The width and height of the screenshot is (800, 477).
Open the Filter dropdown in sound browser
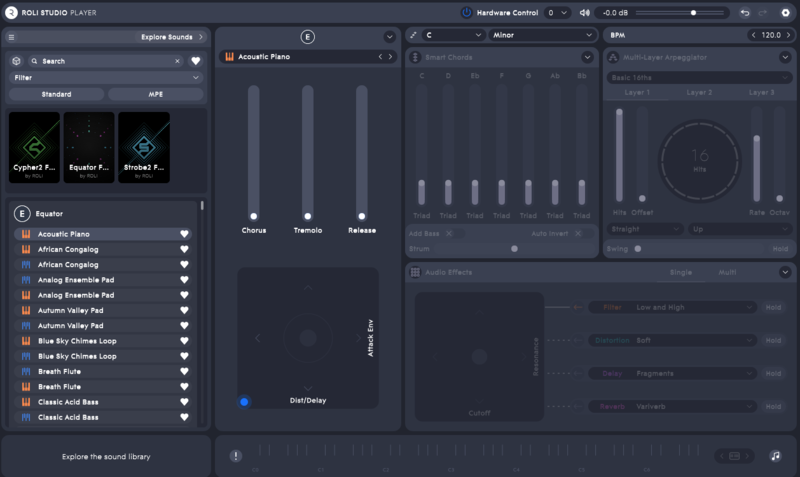(106, 77)
